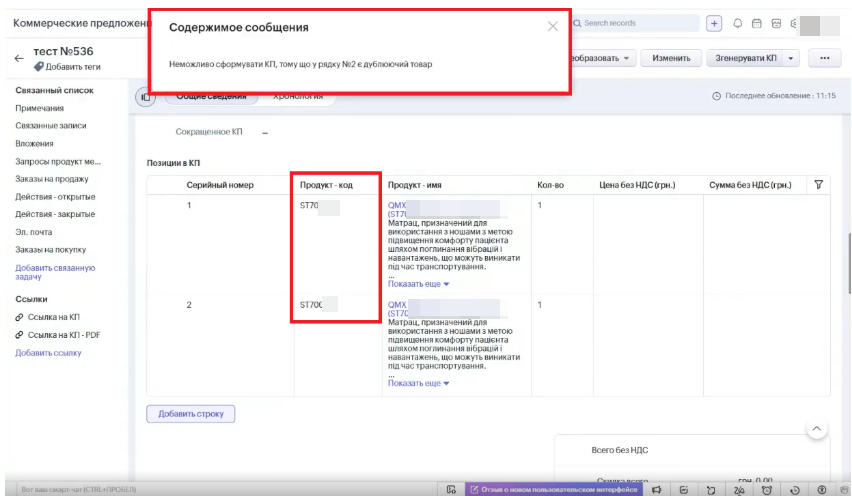Open the Zia assistant icon in bottom bar
852x496 pixels.
point(739,489)
